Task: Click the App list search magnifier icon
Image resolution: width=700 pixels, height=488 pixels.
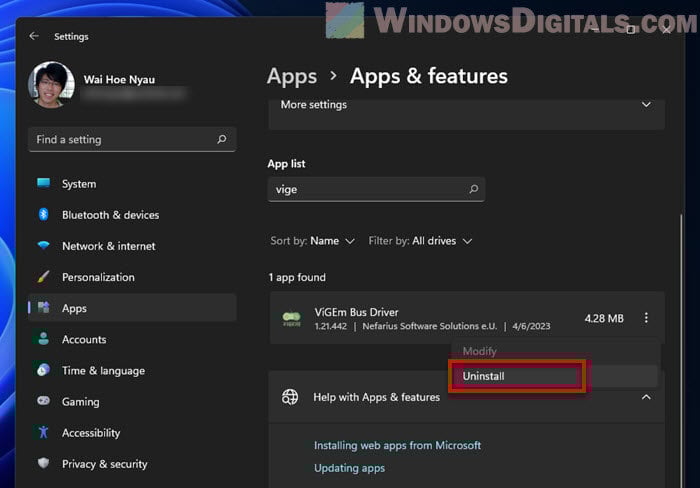Action: (474, 189)
